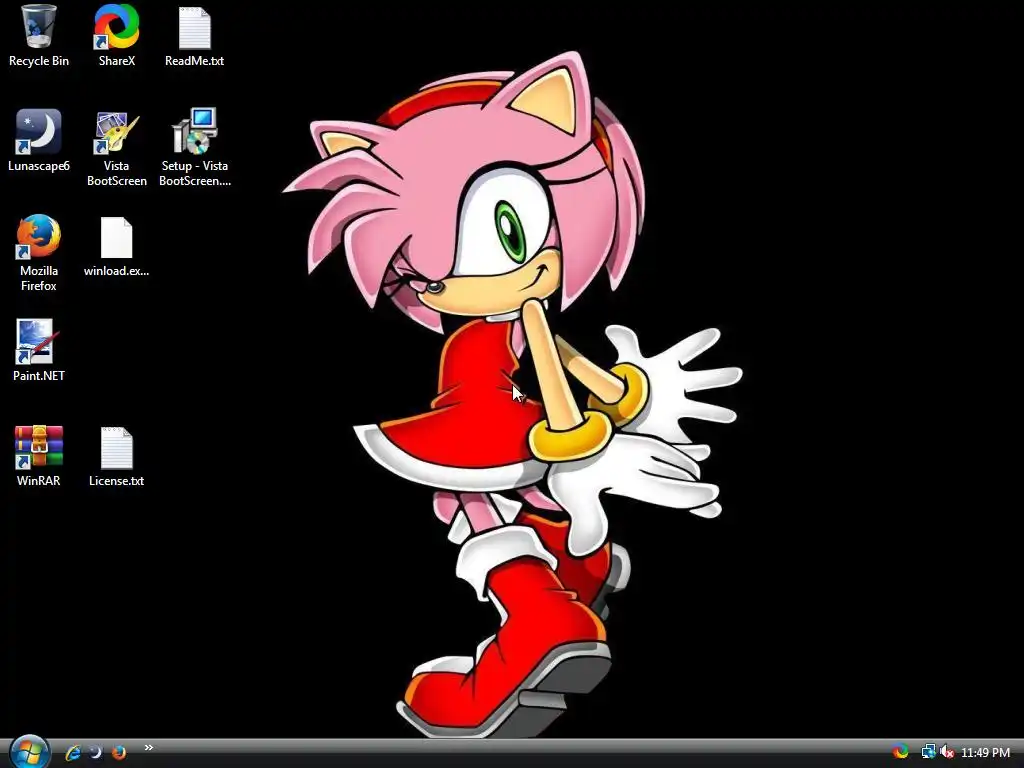Select the Lunascape6 desktop shortcut
This screenshot has width=1024, height=768.
click(39, 141)
